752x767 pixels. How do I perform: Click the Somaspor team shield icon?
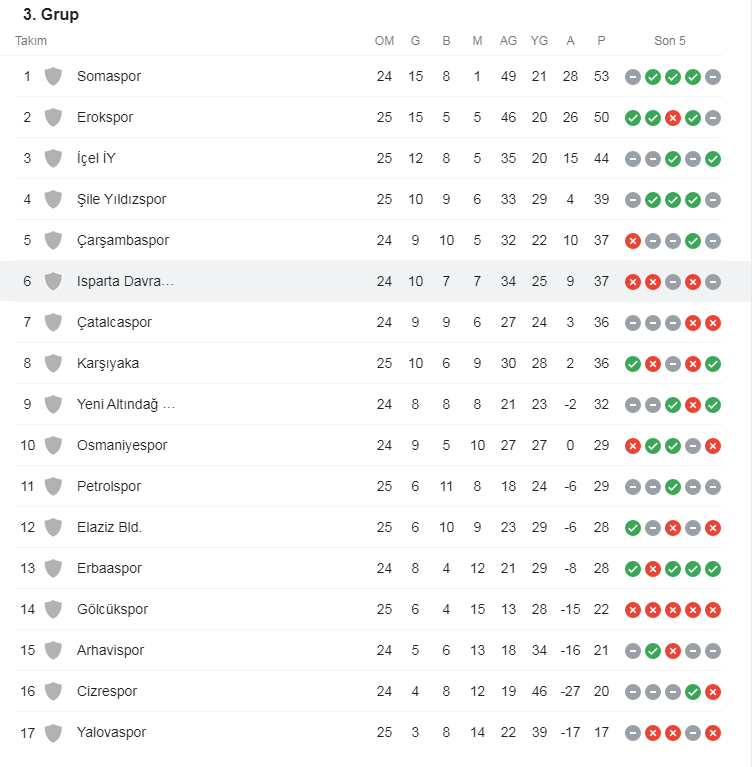tap(53, 77)
